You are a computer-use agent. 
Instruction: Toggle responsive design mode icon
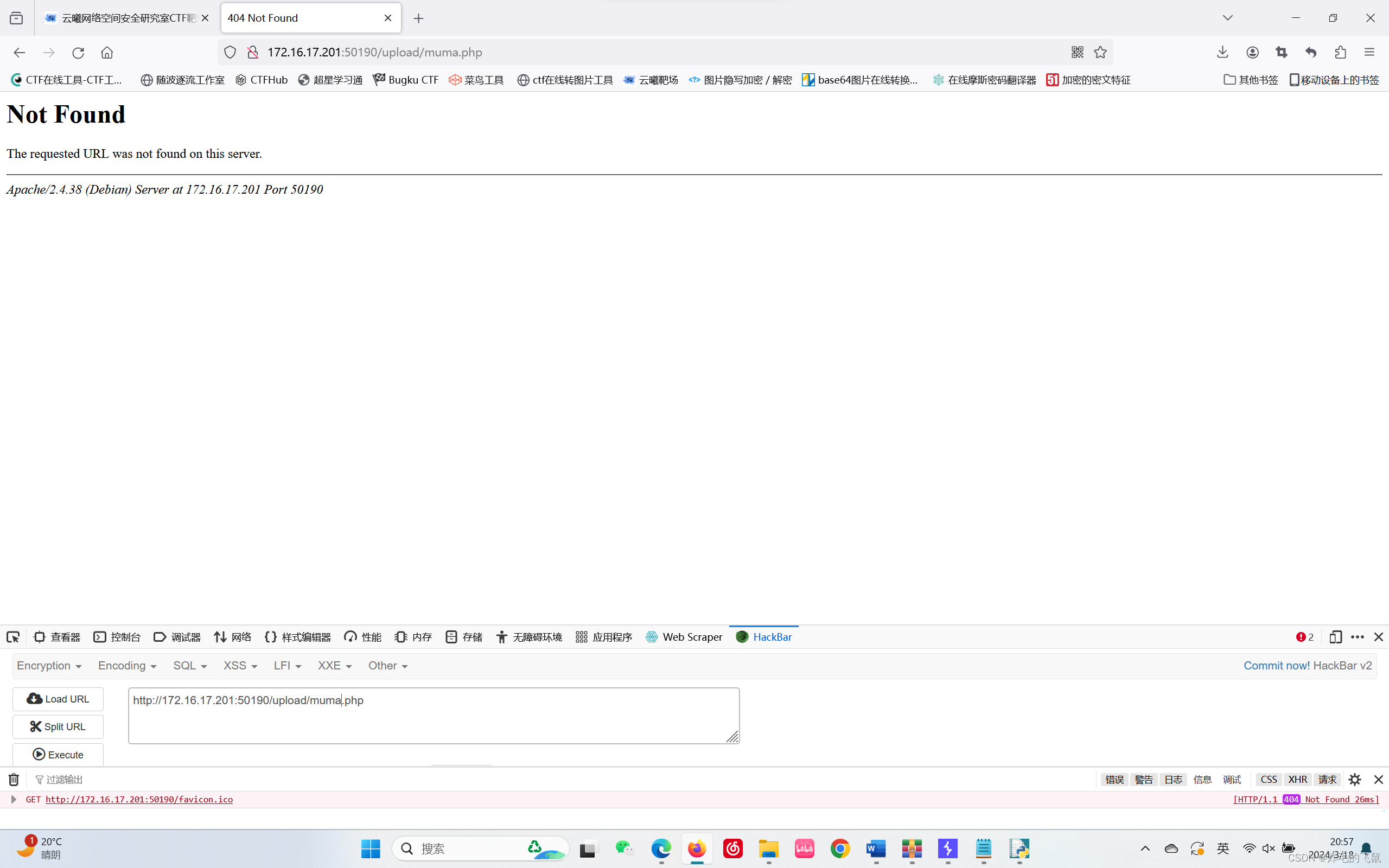1335,637
